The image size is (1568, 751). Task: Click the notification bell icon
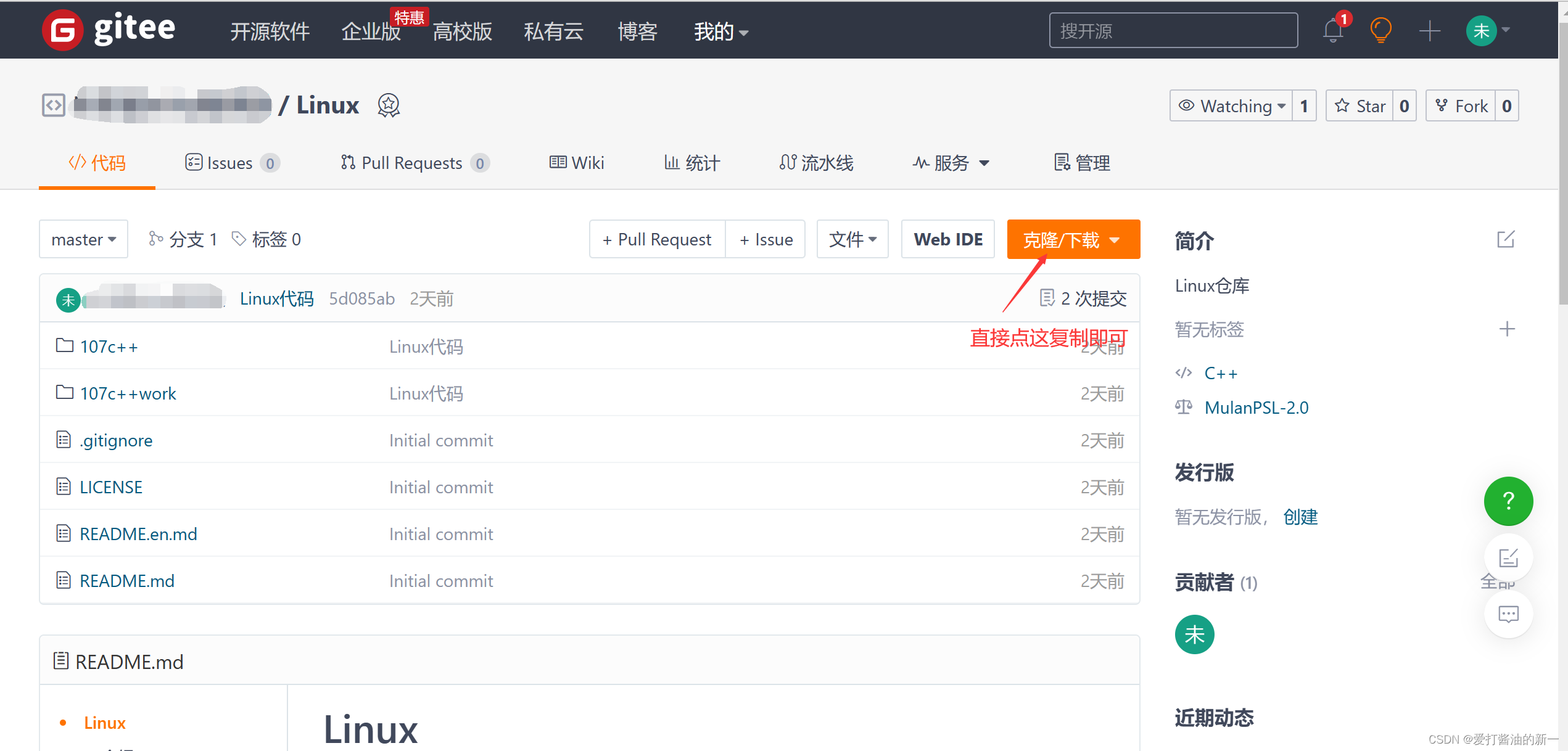pyautogui.click(x=1332, y=30)
